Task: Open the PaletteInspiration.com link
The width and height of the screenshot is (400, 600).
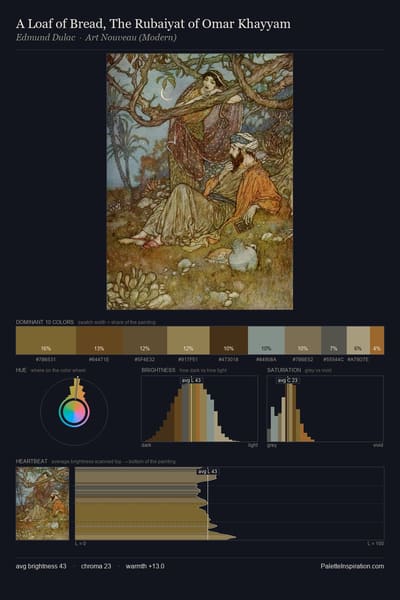Action: 352,566
